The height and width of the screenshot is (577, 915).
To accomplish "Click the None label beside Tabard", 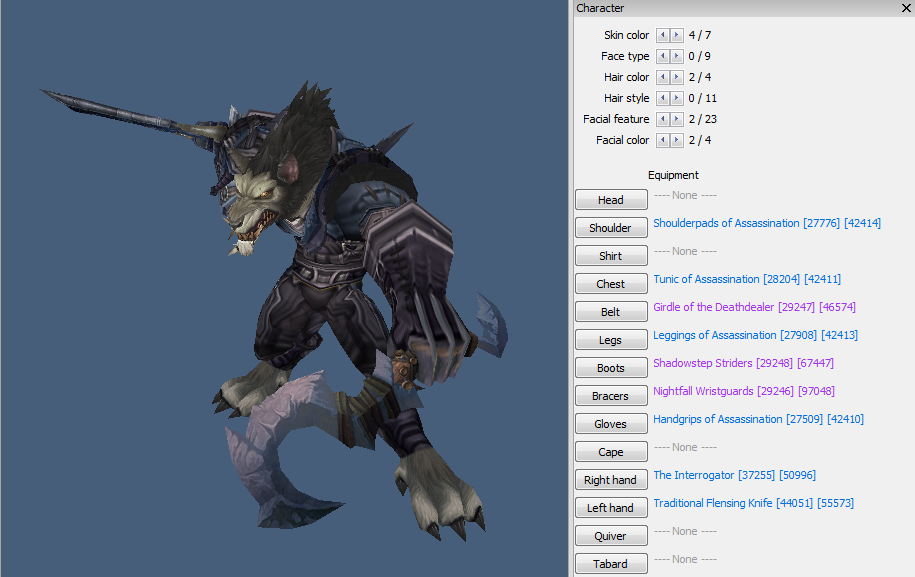I will 685,559.
